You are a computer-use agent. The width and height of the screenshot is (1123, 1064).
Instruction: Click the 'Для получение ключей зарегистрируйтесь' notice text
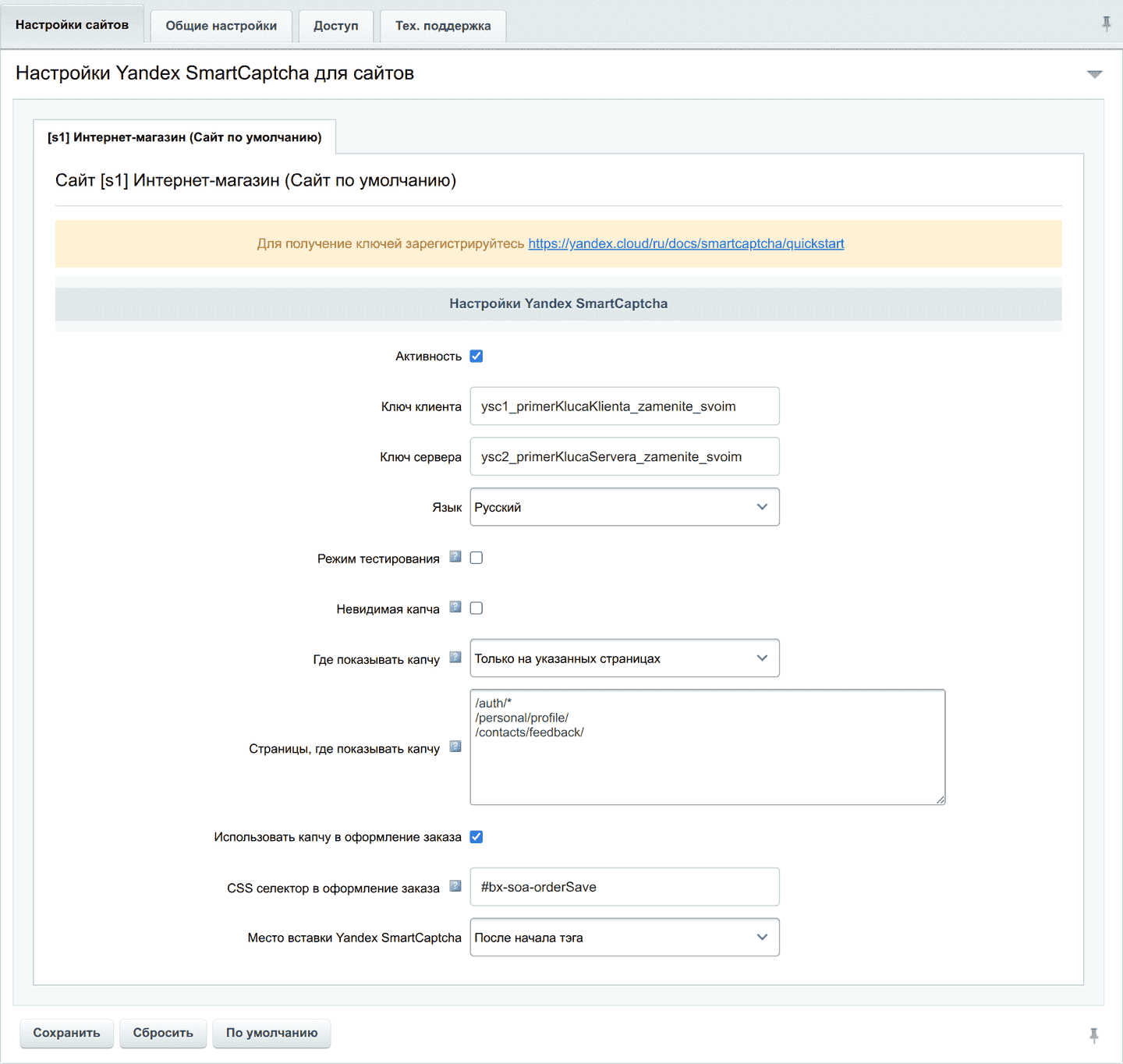coord(391,243)
